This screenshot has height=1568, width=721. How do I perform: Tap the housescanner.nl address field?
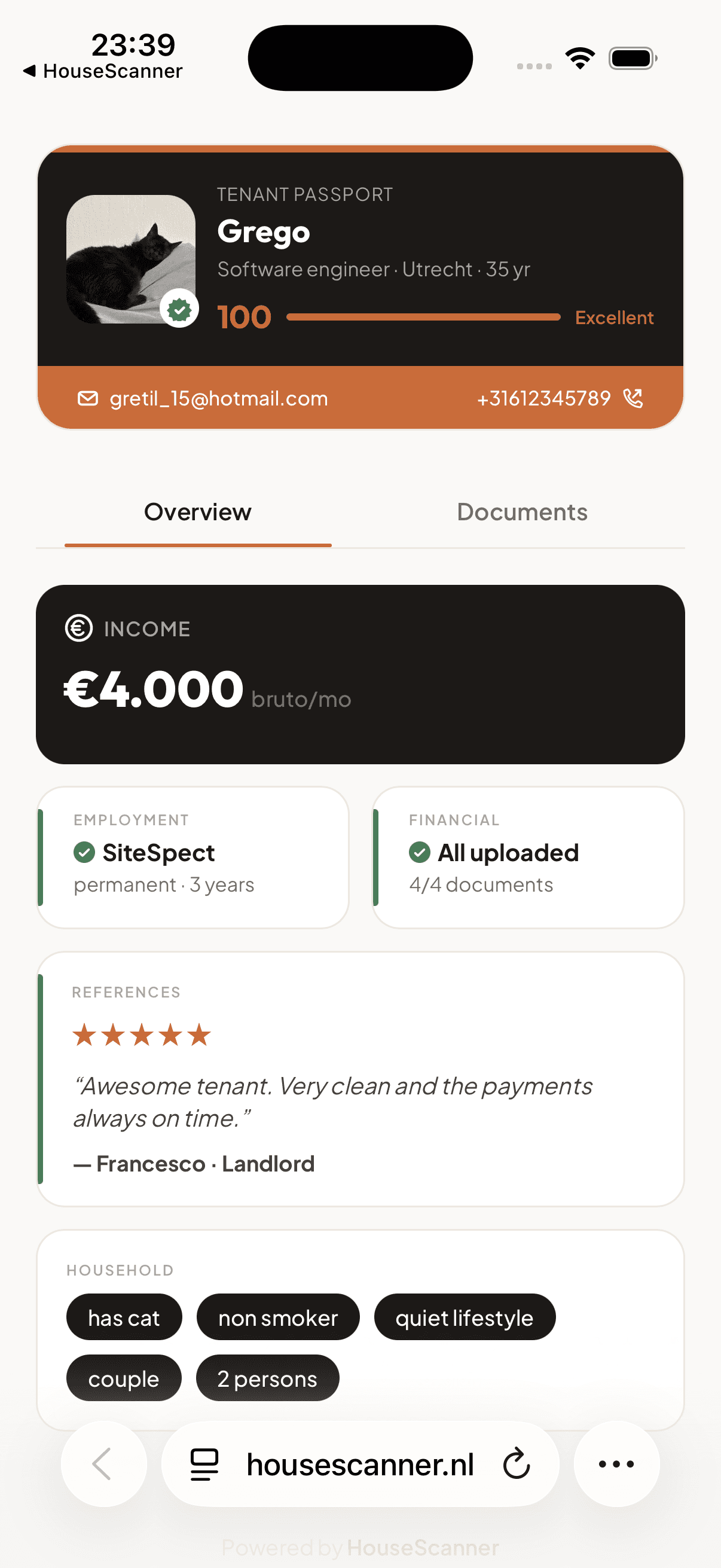(x=359, y=1464)
